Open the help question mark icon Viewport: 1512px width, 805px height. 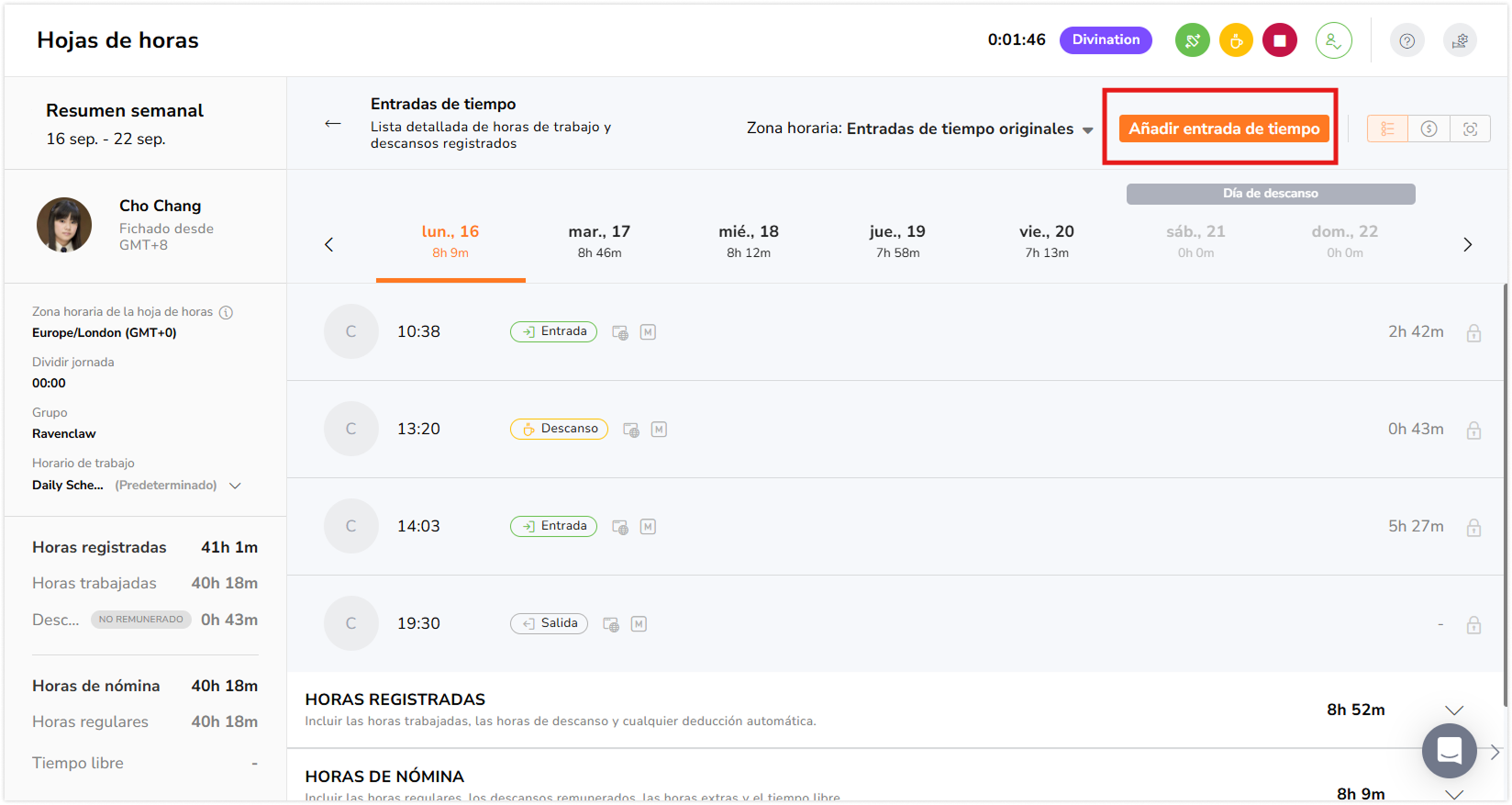point(1406,40)
